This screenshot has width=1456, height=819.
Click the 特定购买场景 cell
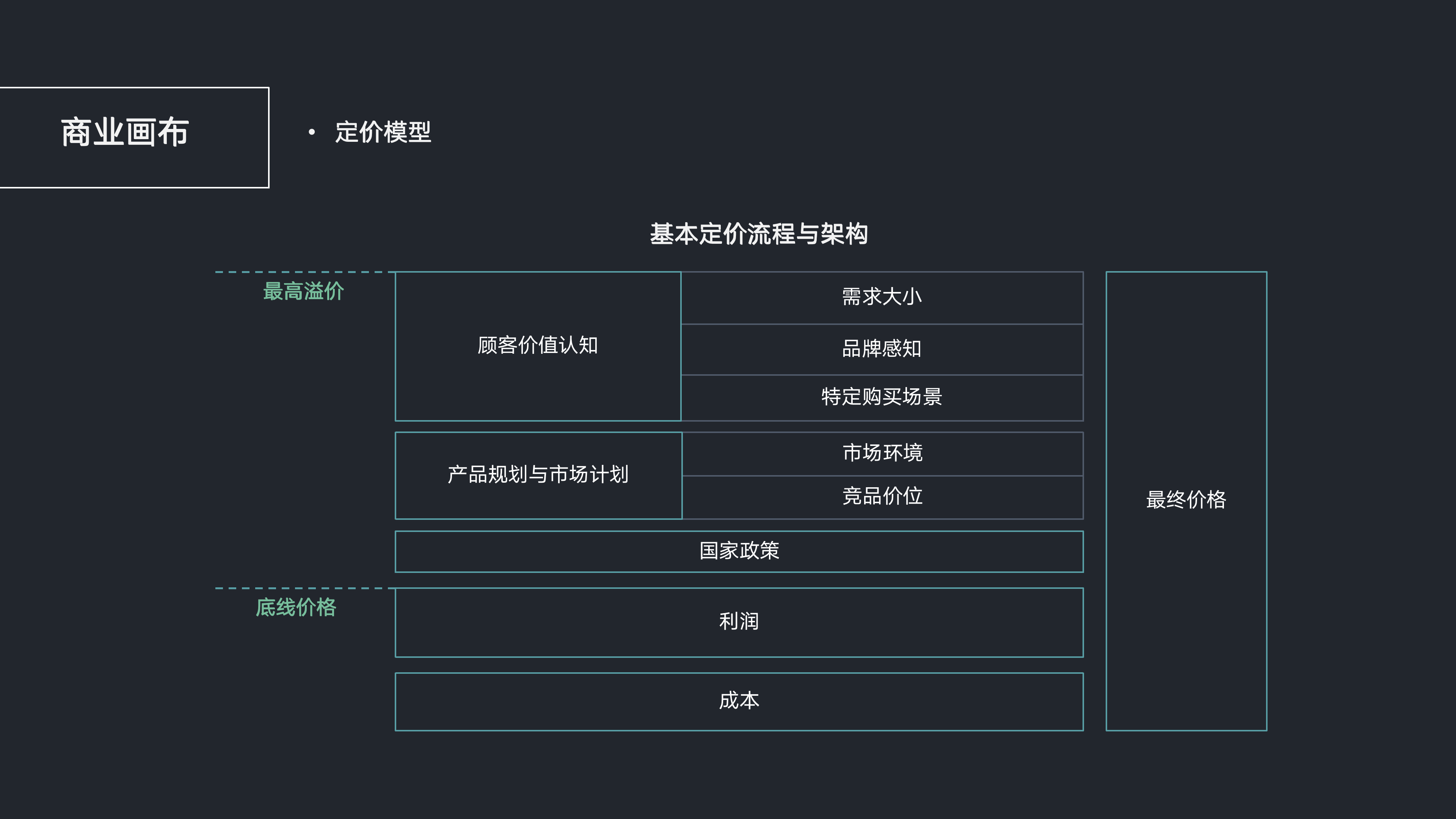pos(882,397)
